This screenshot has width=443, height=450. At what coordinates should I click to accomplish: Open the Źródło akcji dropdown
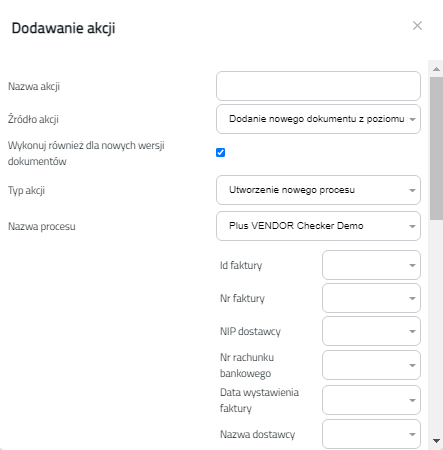click(x=318, y=119)
